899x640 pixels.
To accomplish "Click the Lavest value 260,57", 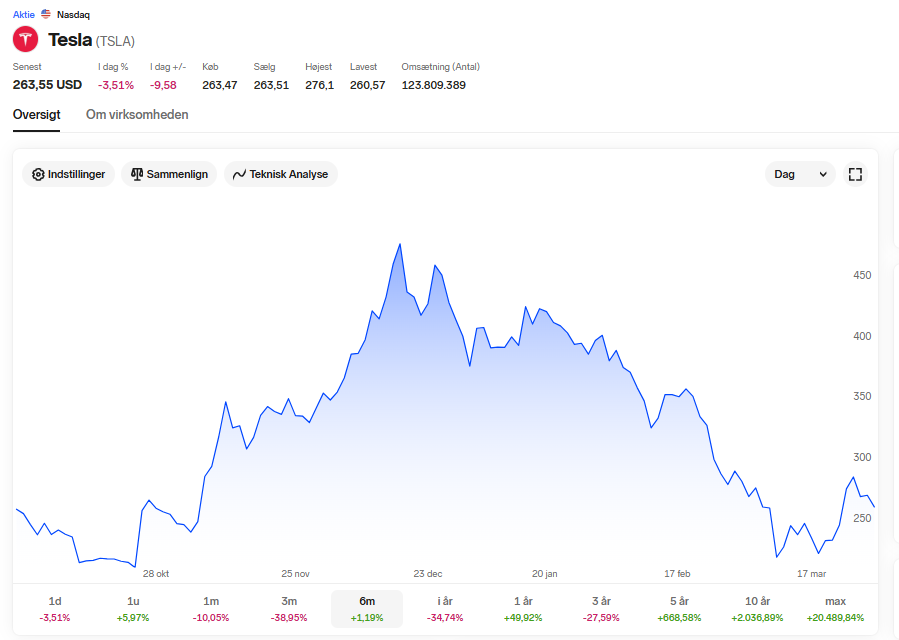I will tap(368, 85).
